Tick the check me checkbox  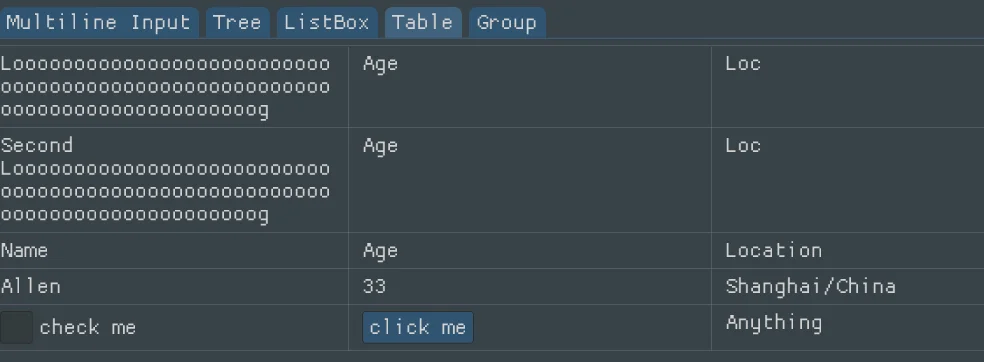click(16, 327)
